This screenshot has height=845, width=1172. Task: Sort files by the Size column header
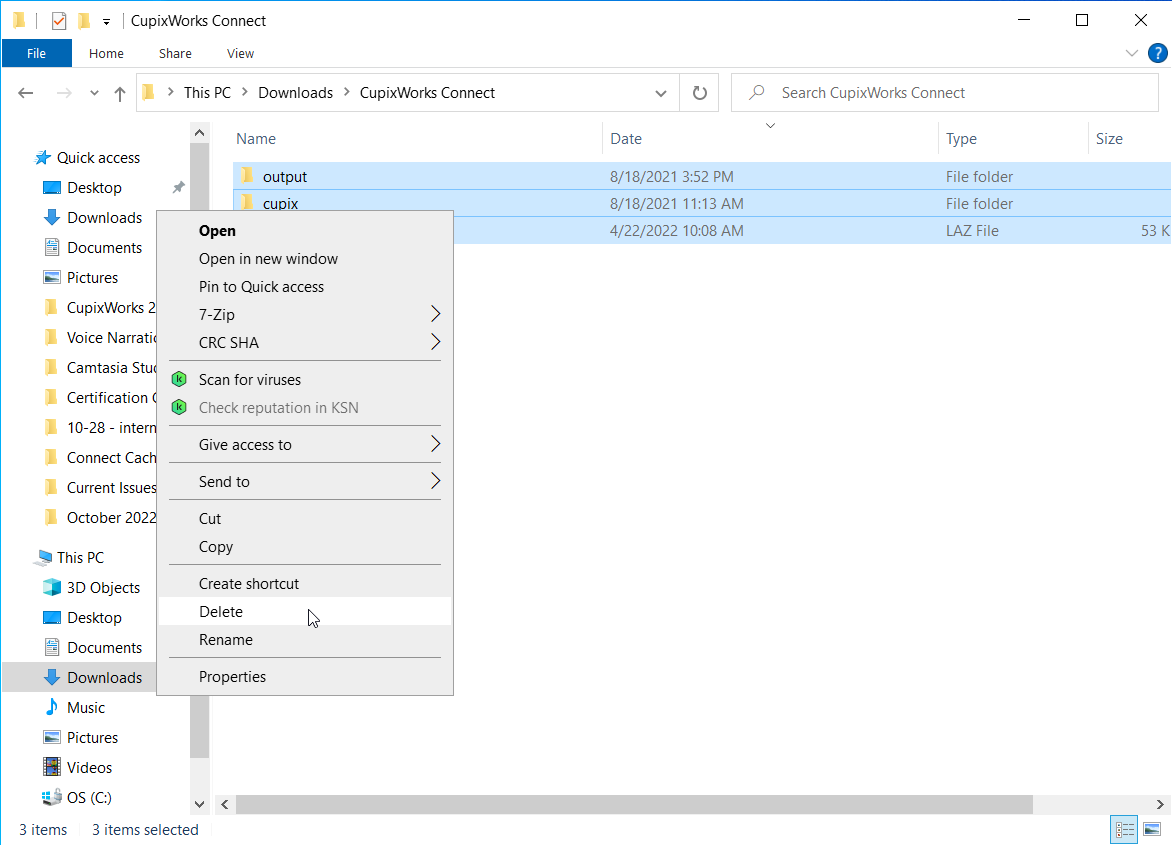click(1129, 138)
